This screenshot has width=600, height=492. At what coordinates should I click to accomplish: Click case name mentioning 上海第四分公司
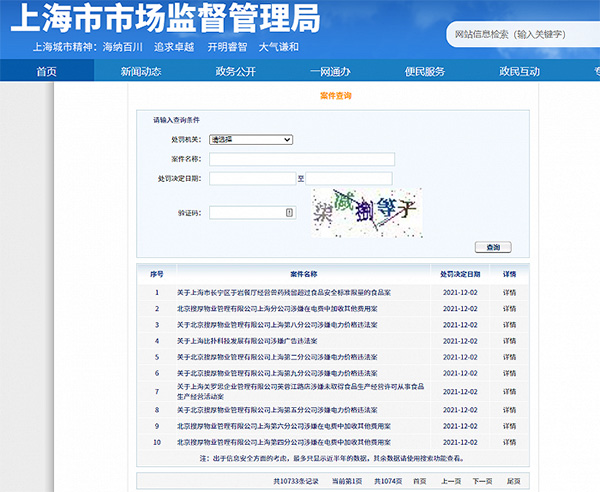pos(284,442)
